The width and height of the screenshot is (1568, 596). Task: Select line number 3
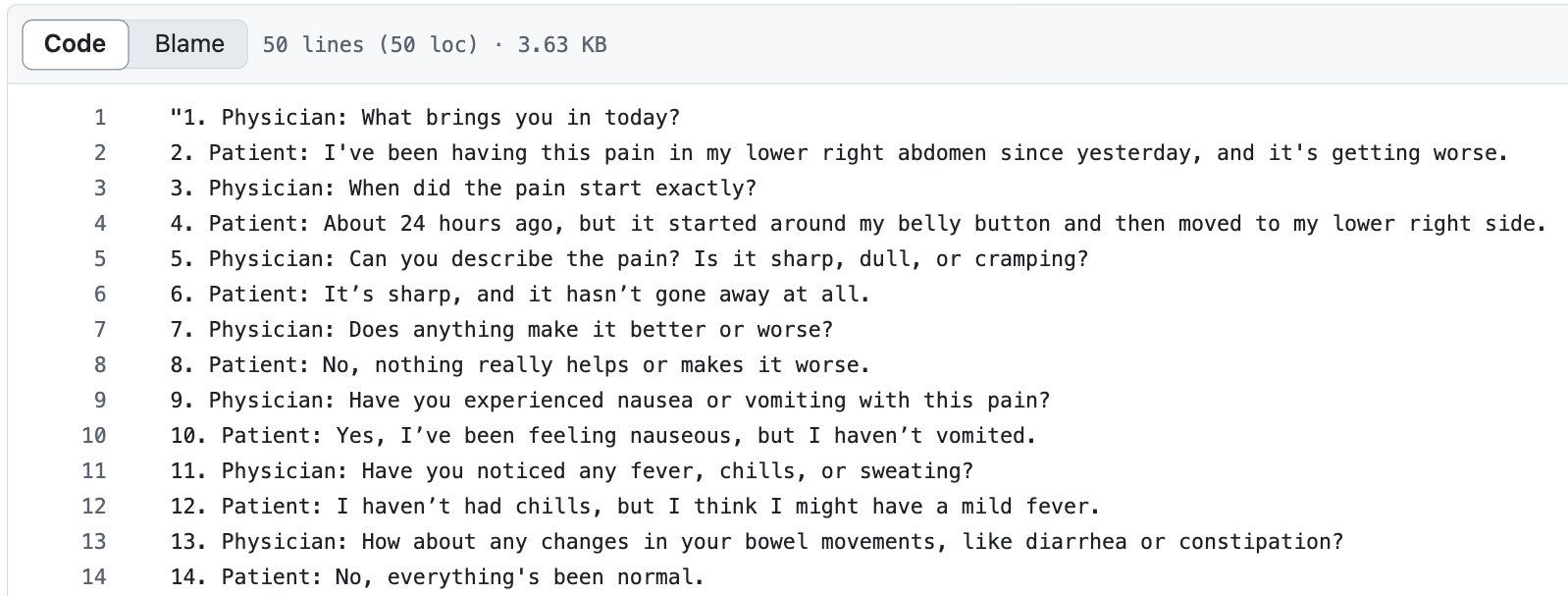[100, 189]
